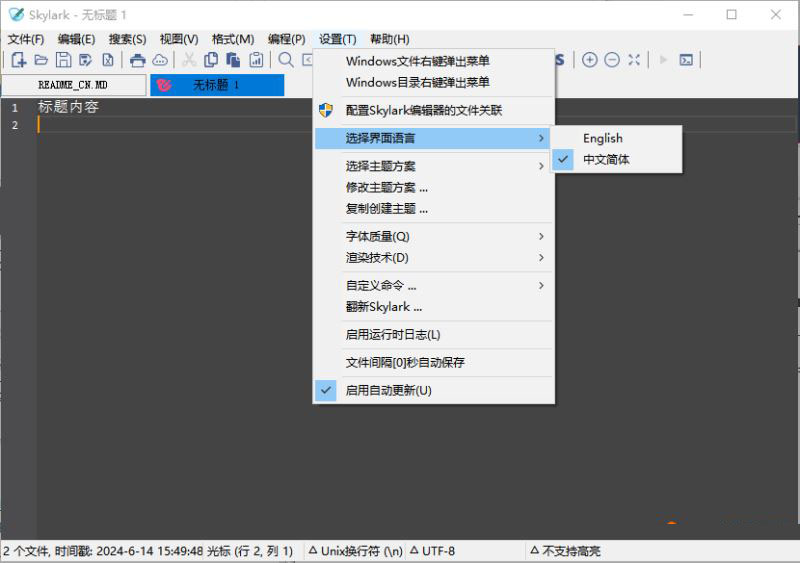Click the open folder toolbar icon
This screenshot has height=563, width=800.
click(41, 60)
